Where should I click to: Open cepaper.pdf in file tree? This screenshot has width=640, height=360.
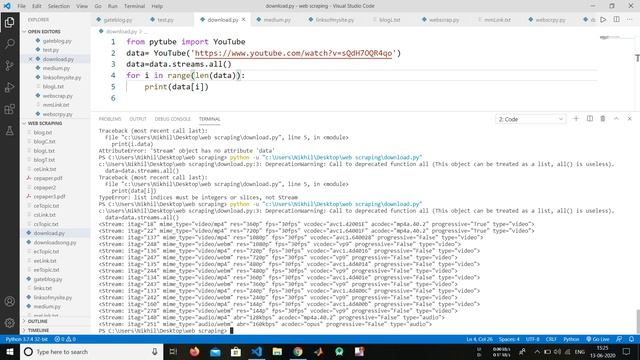click(48, 178)
